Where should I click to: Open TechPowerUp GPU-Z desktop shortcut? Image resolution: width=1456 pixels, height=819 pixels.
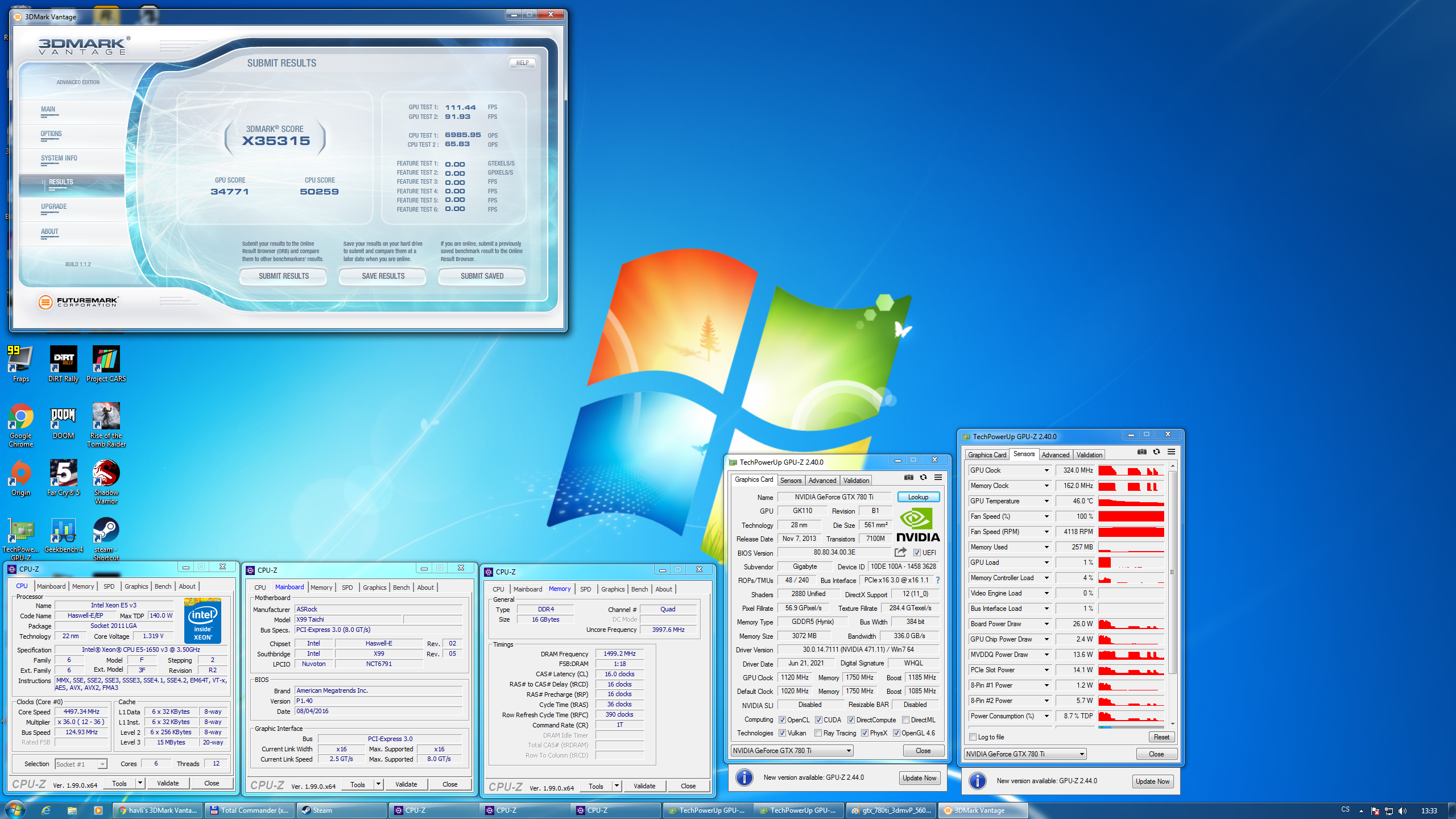pyautogui.click(x=20, y=539)
